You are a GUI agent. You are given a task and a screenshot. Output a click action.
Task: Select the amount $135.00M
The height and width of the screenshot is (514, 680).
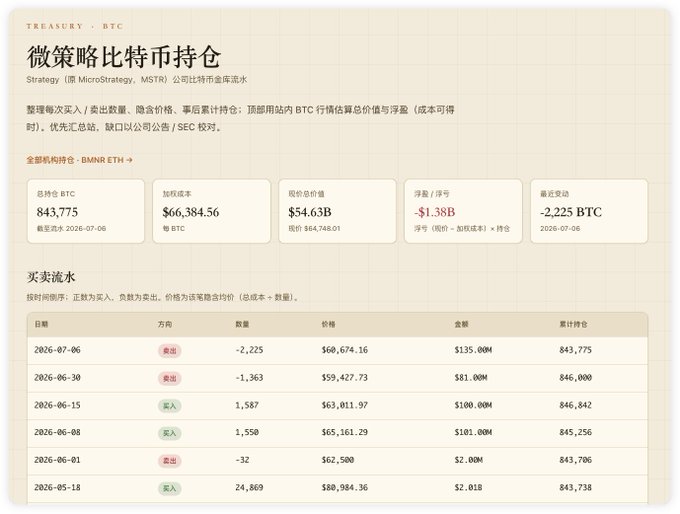473,350
